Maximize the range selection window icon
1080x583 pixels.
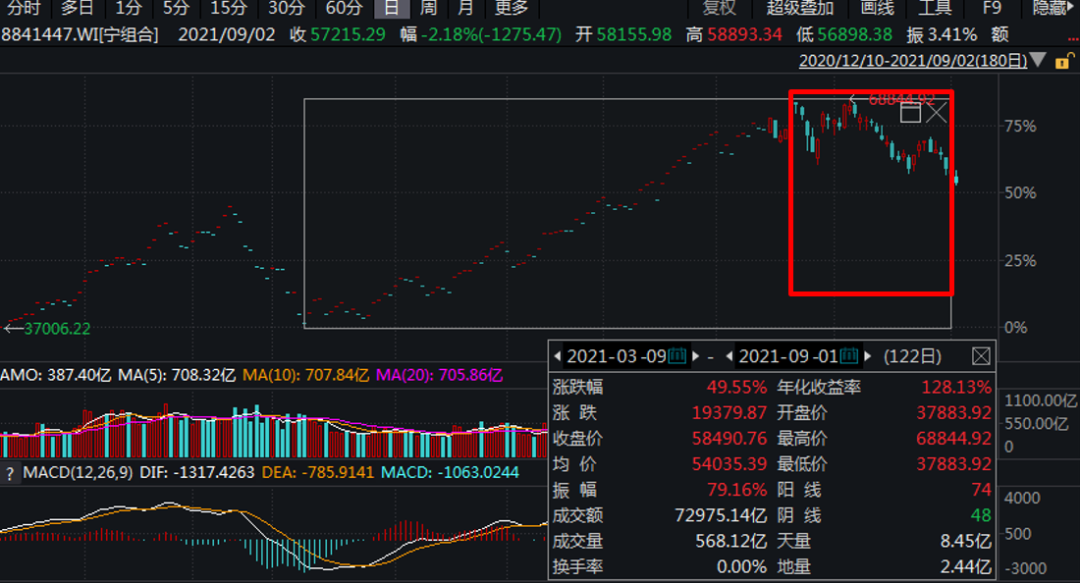911,113
